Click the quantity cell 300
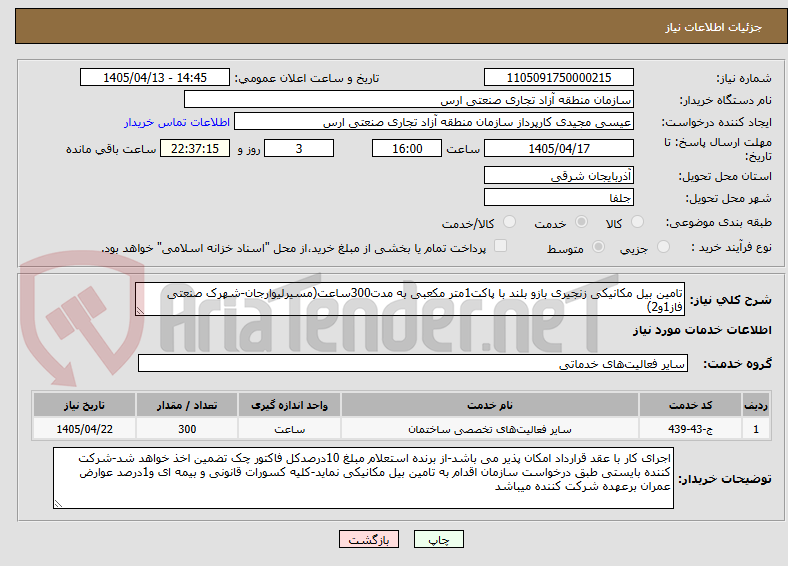788x566 pixels. click(x=187, y=429)
